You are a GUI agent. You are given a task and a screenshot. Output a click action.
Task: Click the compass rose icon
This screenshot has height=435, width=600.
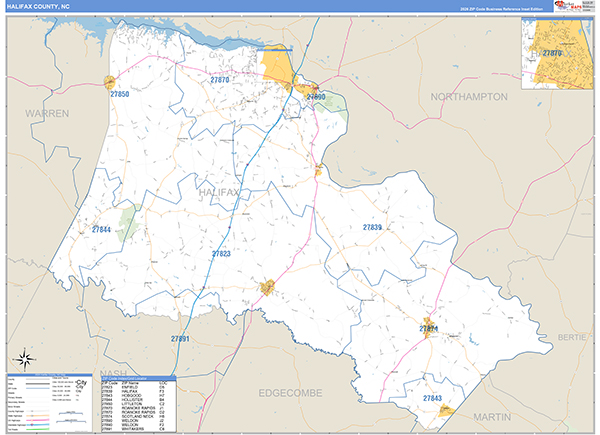click(24, 358)
